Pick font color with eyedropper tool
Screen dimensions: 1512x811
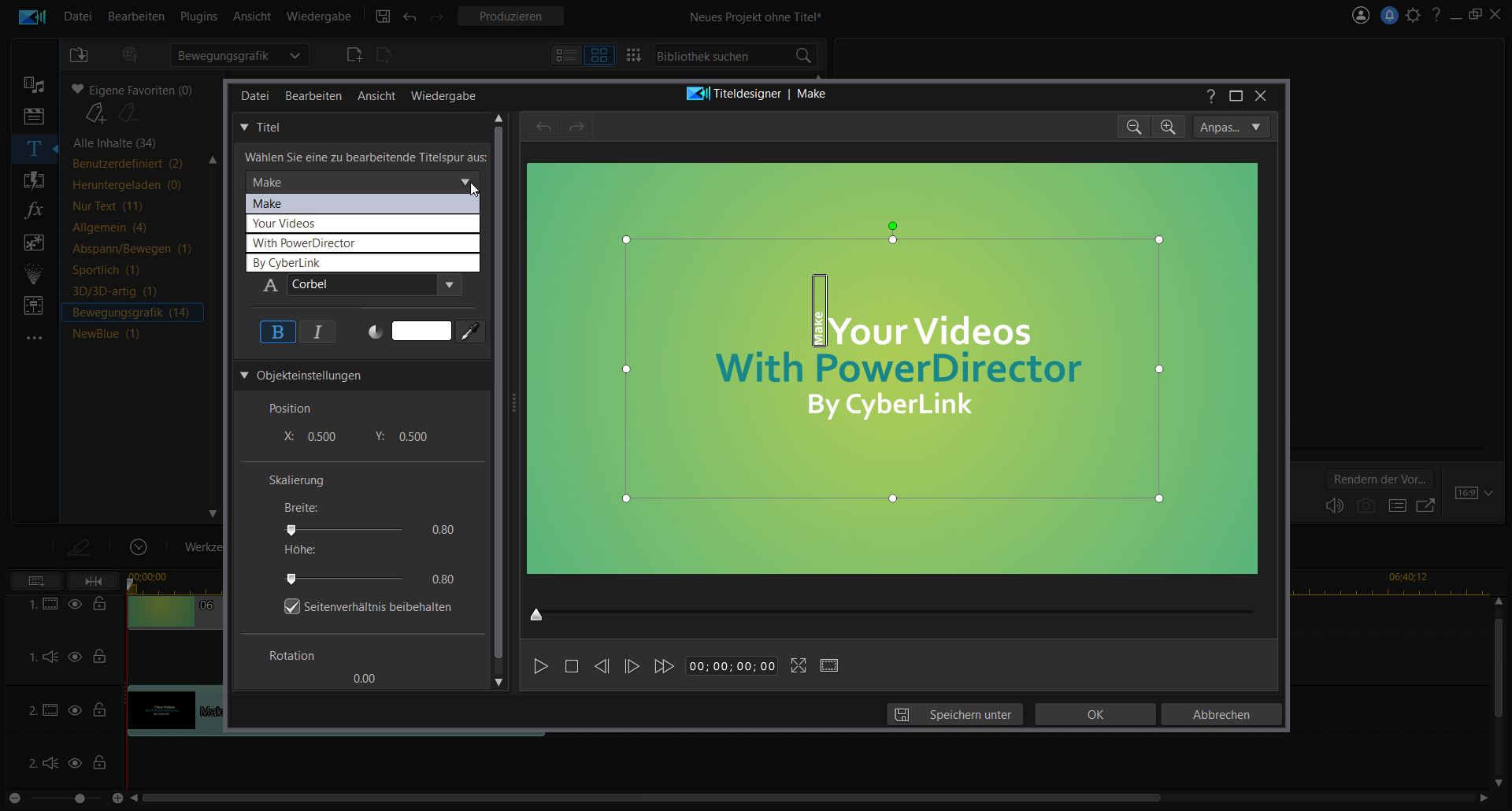pyautogui.click(x=470, y=331)
